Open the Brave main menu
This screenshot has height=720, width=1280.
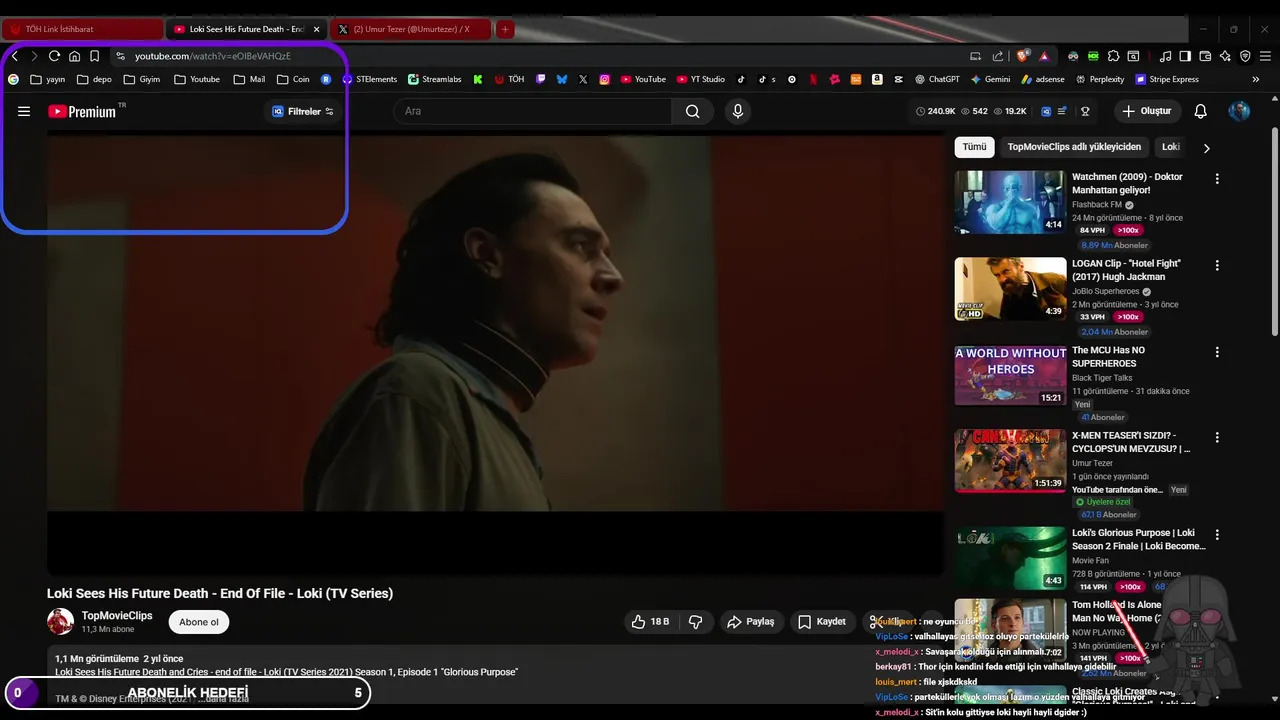tap(1265, 56)
